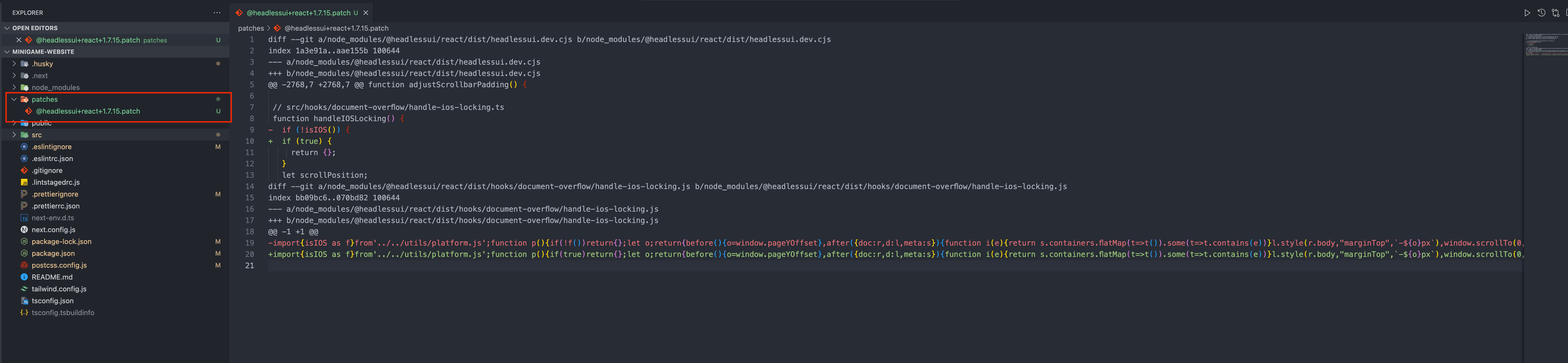Click the package.json file icon

coord(24,254)
